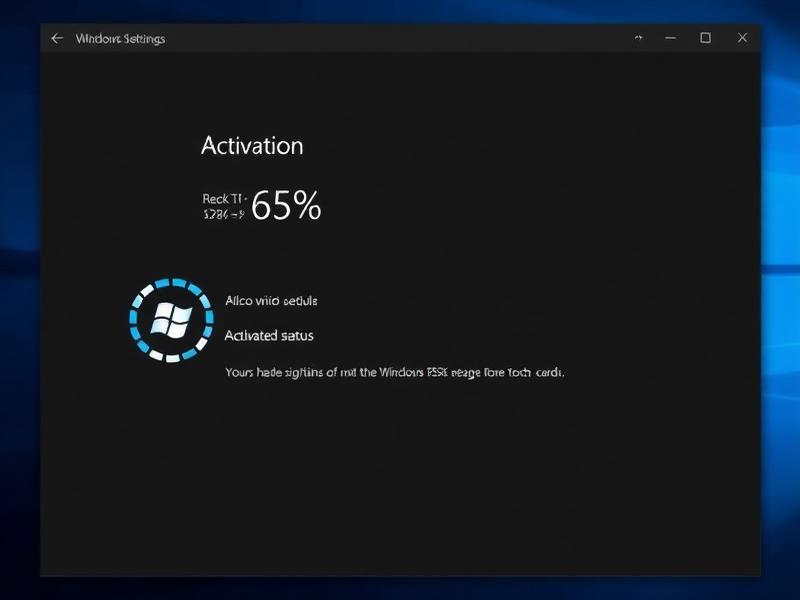
Task: Click the window title text in title bar
Action: 120,39
